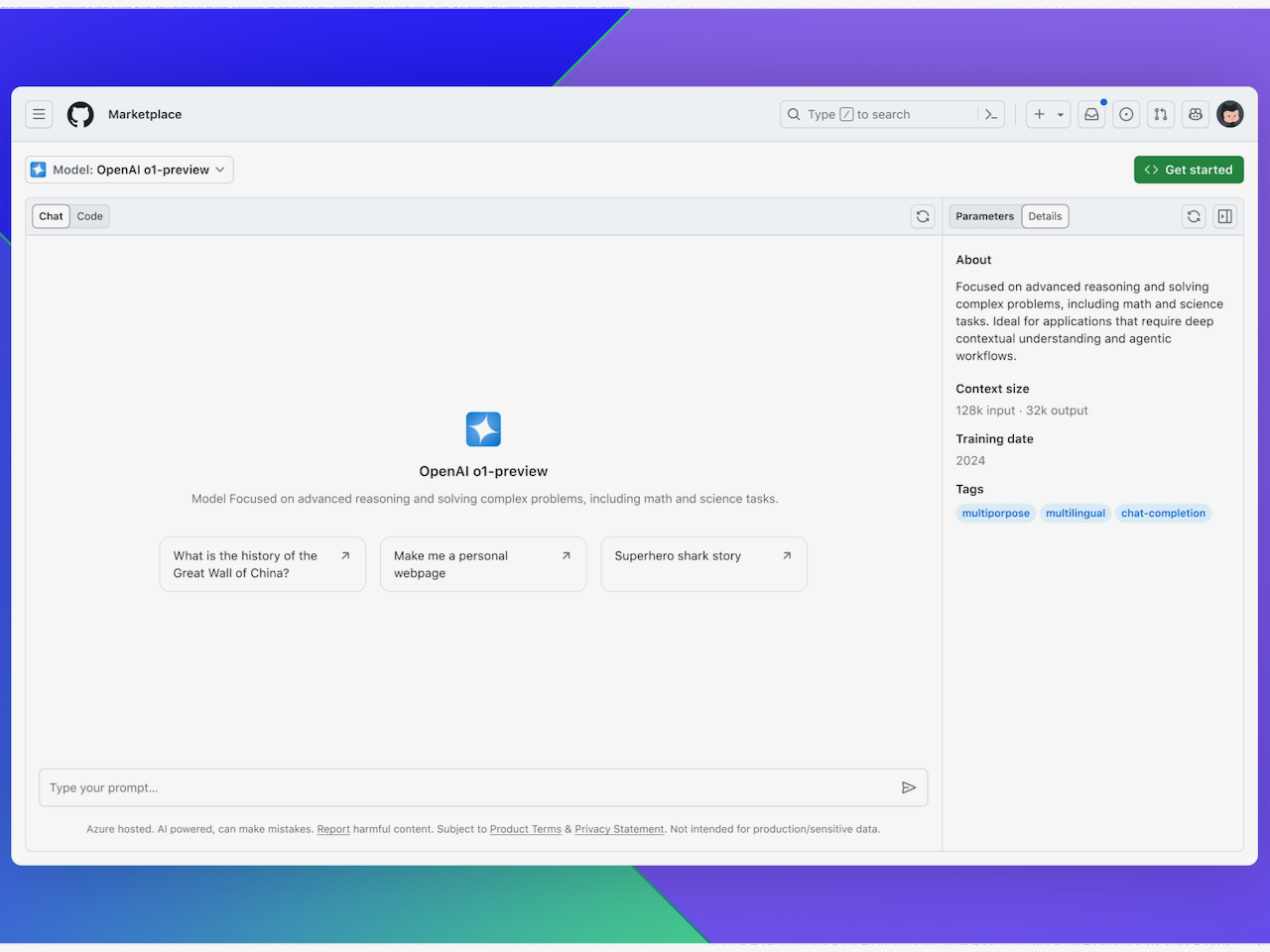Viewport: 1270px width, 952px height.
Task: Click the OpenAI o1-preview sparkle logo
Action: 483,429
